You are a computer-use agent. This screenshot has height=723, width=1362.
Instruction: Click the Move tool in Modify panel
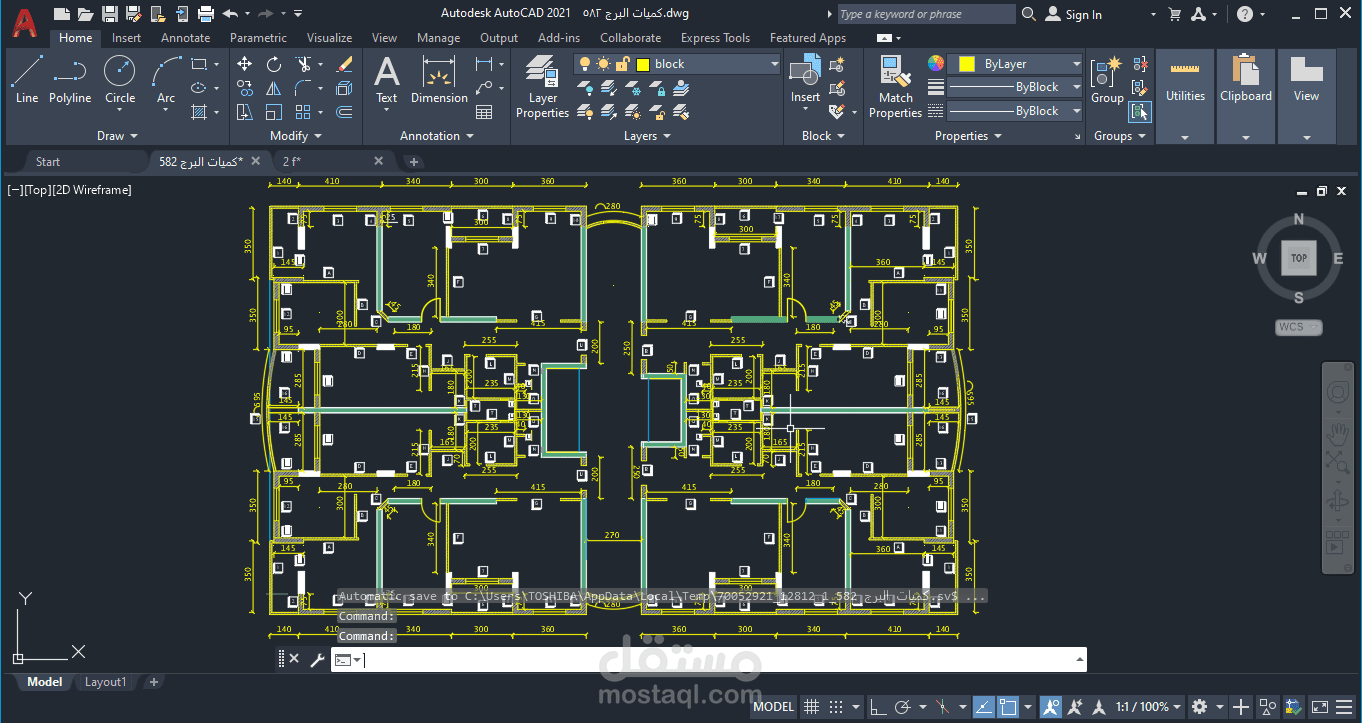244,64
